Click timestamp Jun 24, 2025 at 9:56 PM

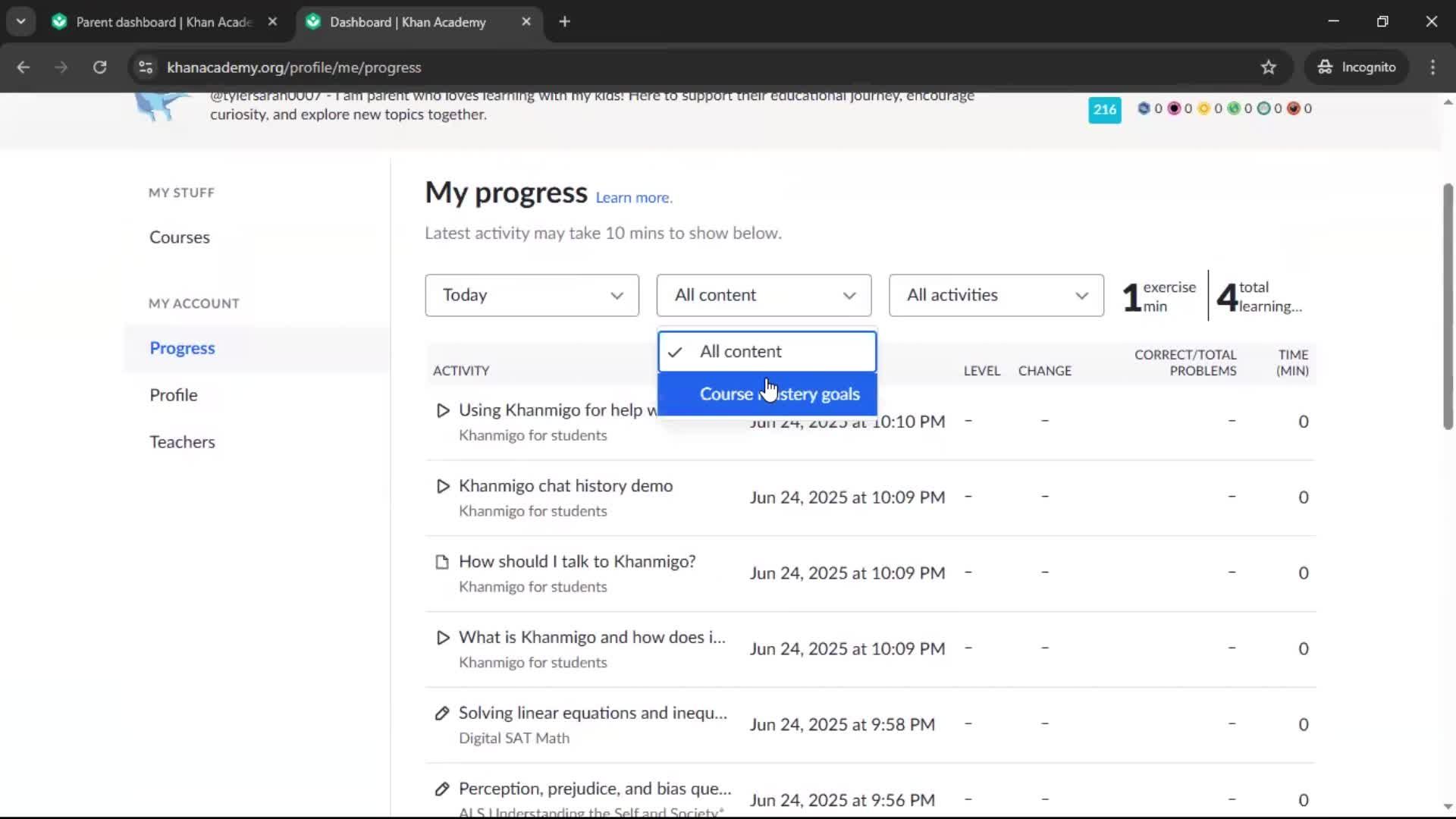point(843,801)
